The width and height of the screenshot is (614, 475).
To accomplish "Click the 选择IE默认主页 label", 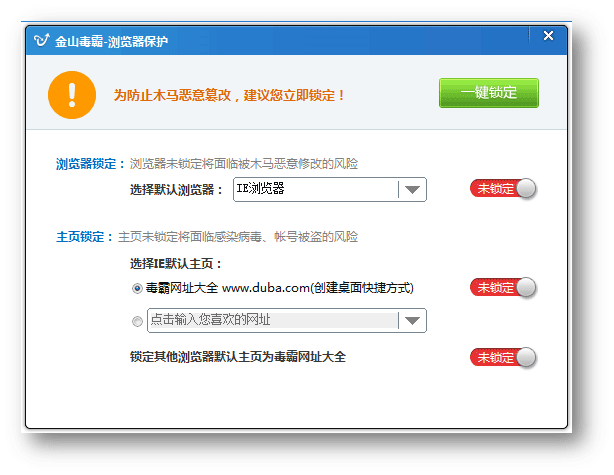I will point(176,264).
